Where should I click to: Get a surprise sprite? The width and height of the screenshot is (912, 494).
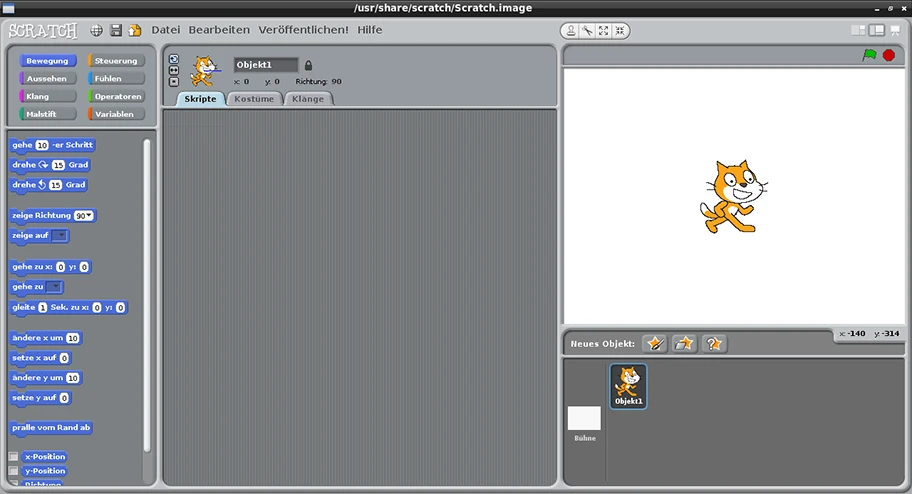pos(714,344)
